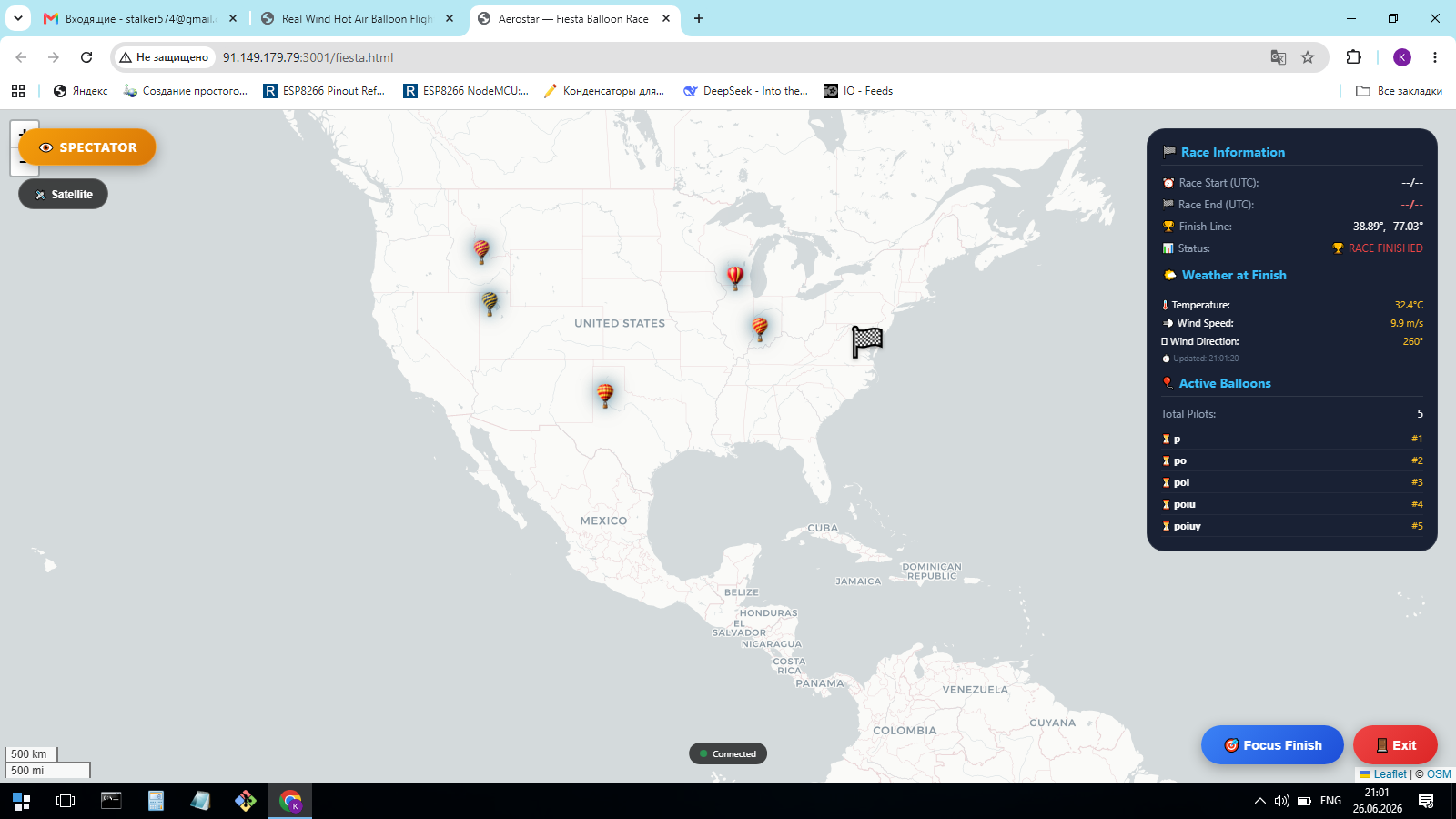This screenshot has height=819, width=1456.
Task: Click the "RACE FINISHED" status text
Action: coord(1385,248)
